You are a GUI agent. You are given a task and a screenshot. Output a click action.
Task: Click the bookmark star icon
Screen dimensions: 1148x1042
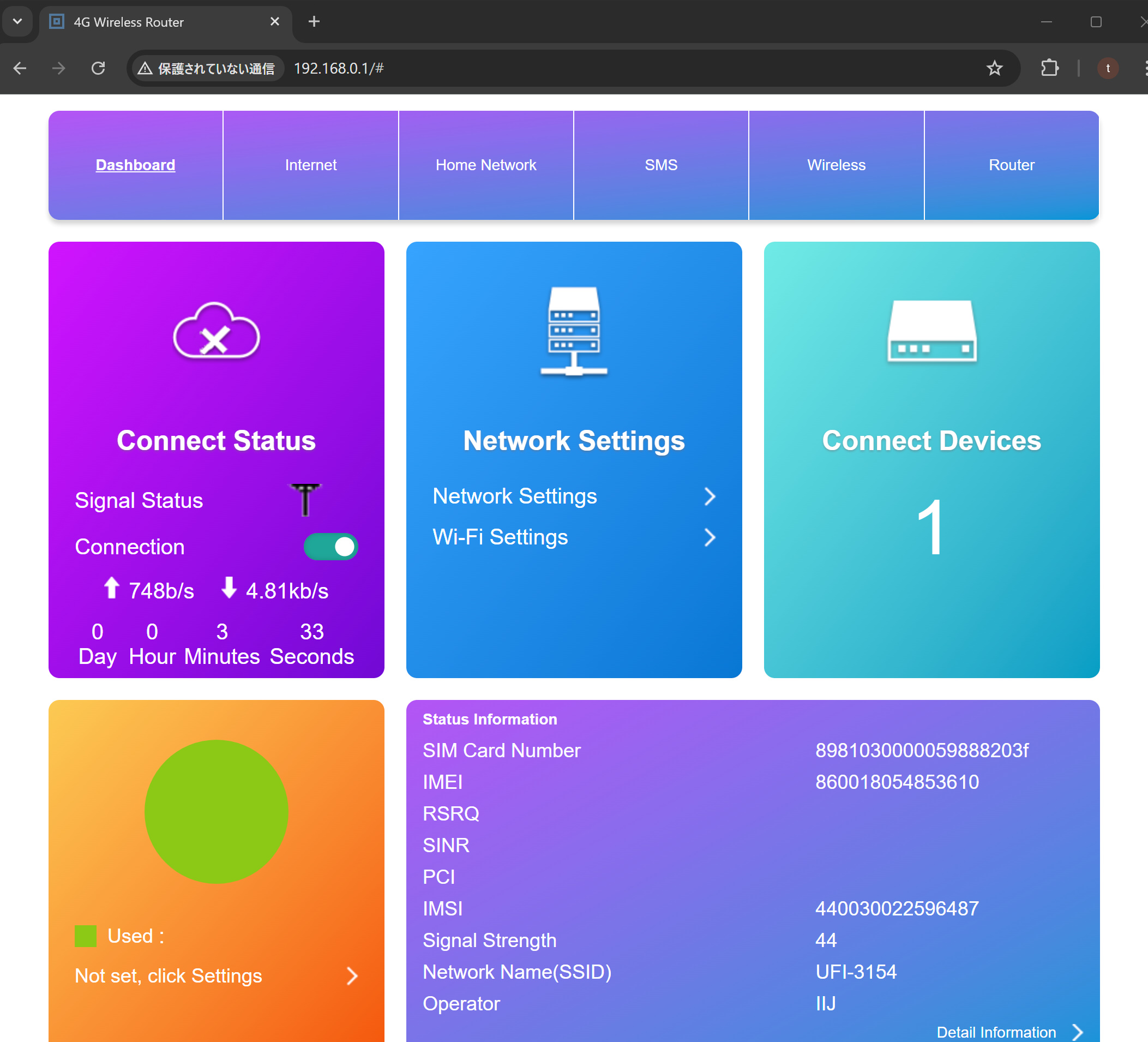click(x=994, y=68)
